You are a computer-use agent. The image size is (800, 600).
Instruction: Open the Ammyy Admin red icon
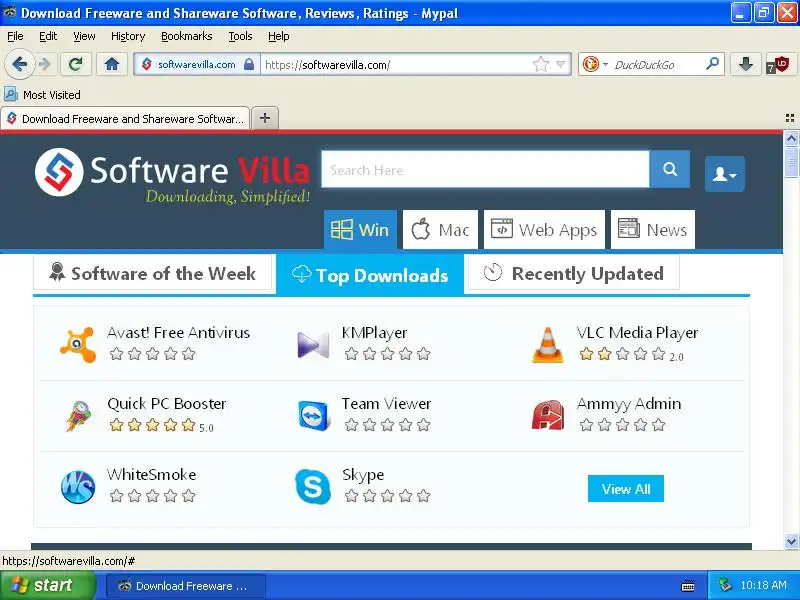[x=547, y=415]
